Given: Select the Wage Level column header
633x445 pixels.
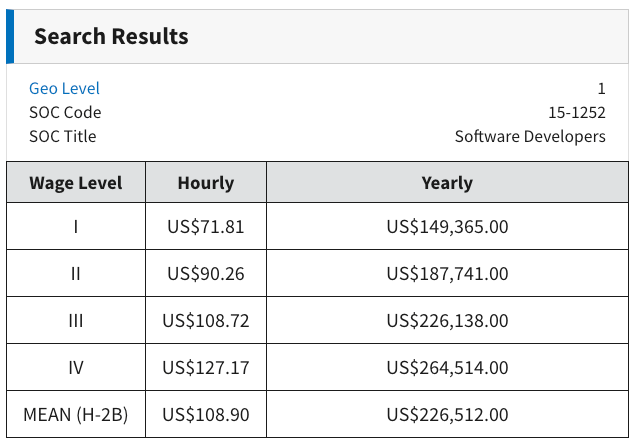Looking at the screenshot, I should tap(75, 183).
